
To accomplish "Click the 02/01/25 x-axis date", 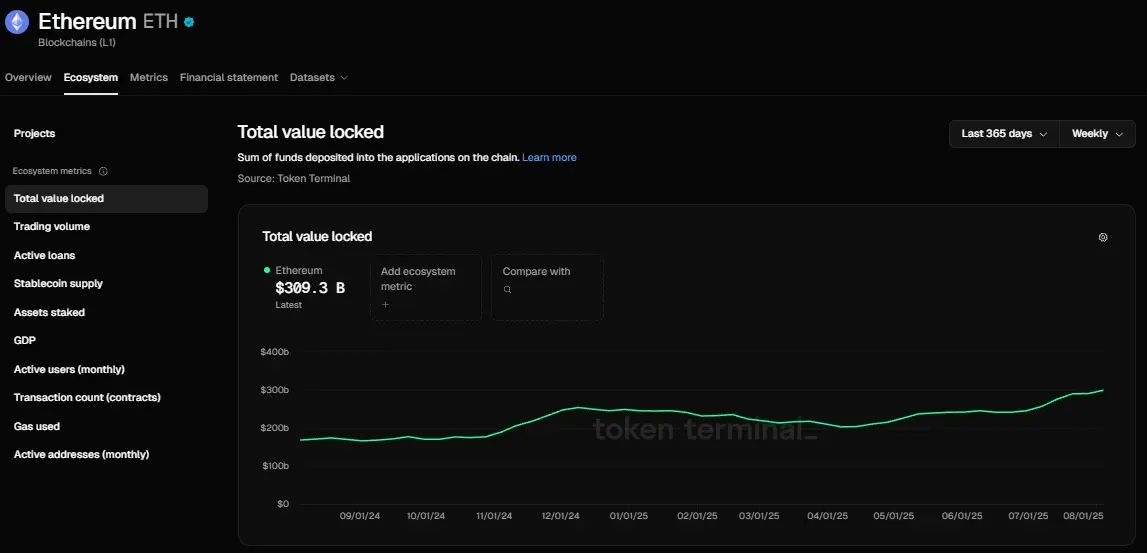I will click(x=697, y=516).
